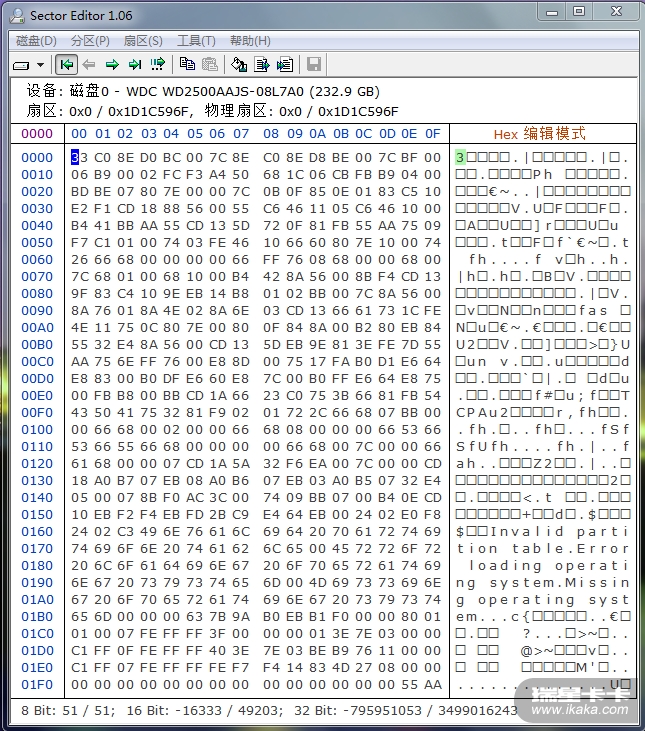Close the Sector Editor window
Viewport: 645px width, 731px height.
pos(616,11)
